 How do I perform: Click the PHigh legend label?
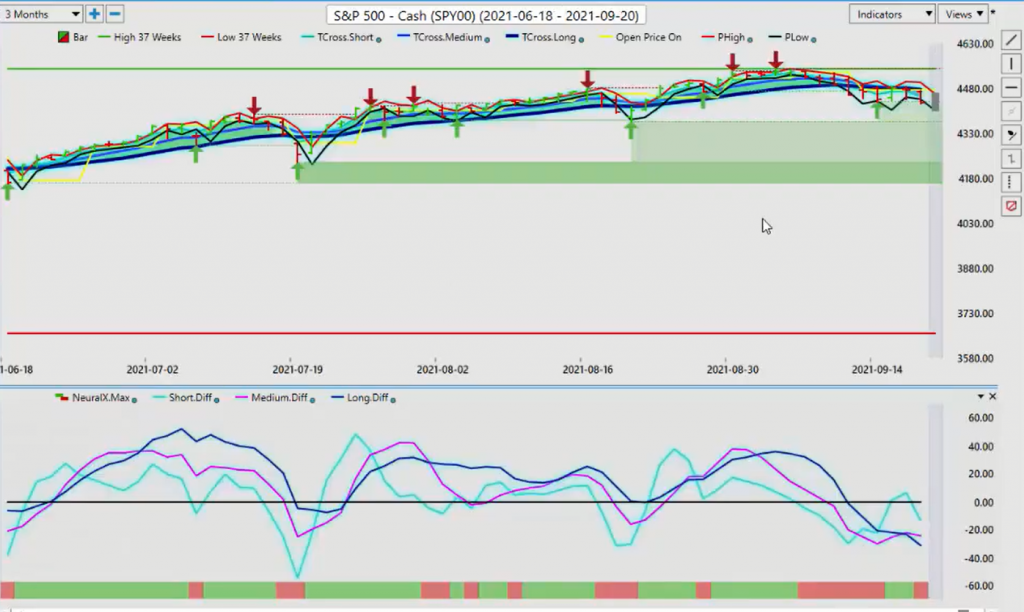point(731,37)
